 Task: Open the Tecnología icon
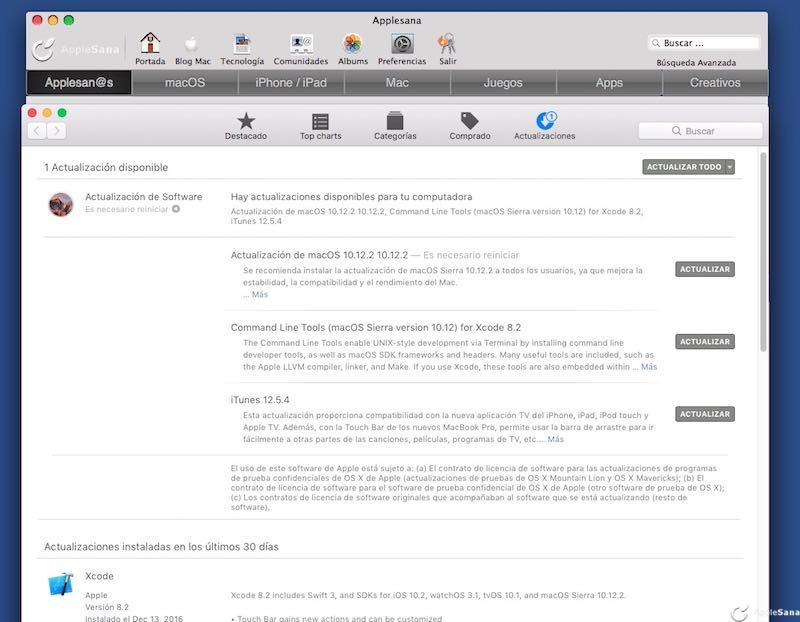242,44
